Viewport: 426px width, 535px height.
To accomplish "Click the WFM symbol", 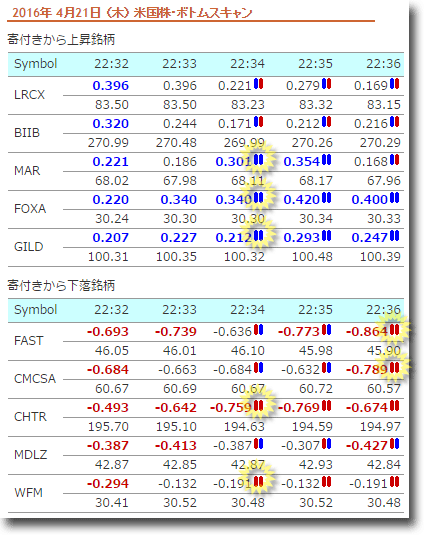I will [x=28, y=493].
